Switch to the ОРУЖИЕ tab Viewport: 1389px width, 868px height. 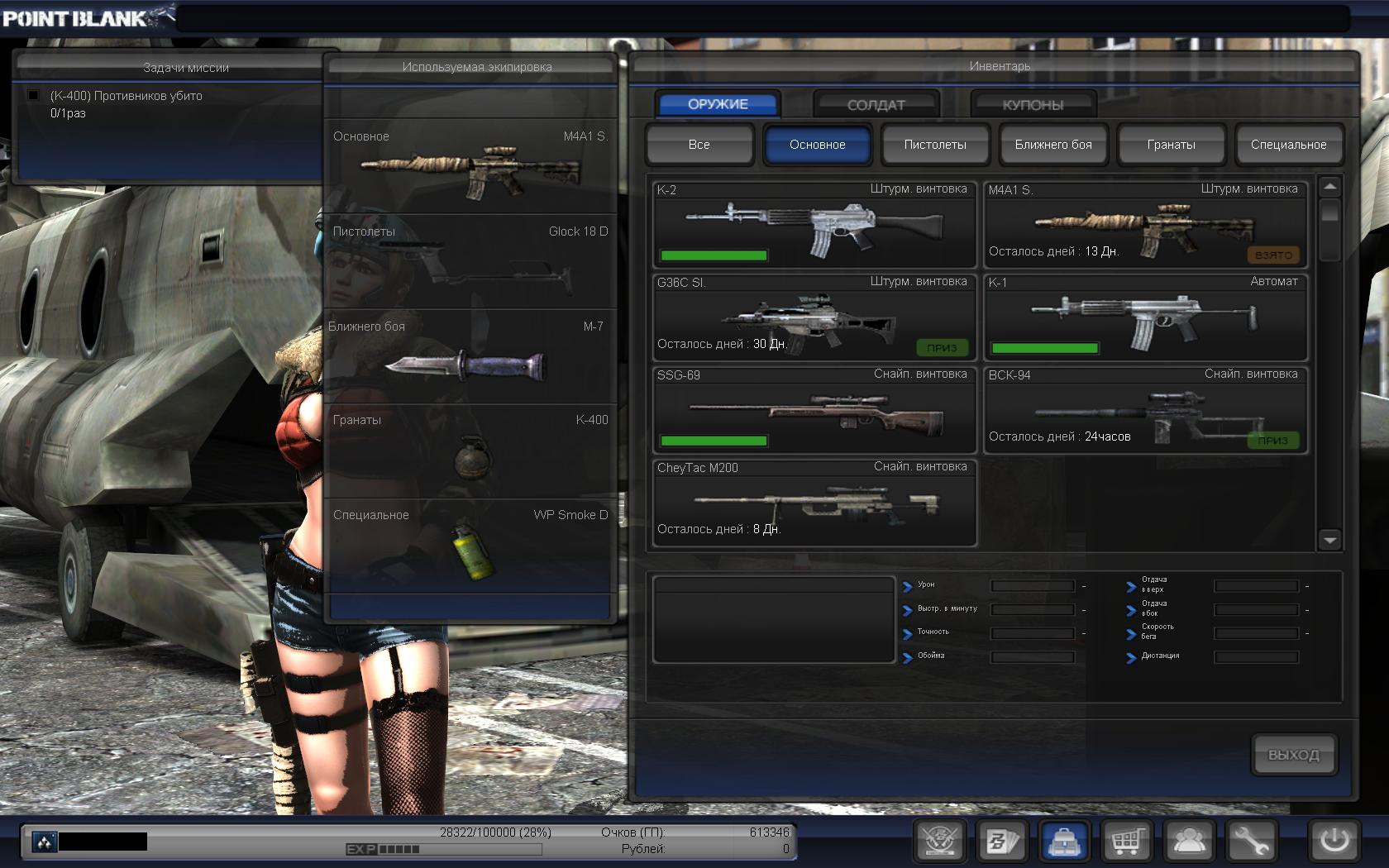[718, 104]
